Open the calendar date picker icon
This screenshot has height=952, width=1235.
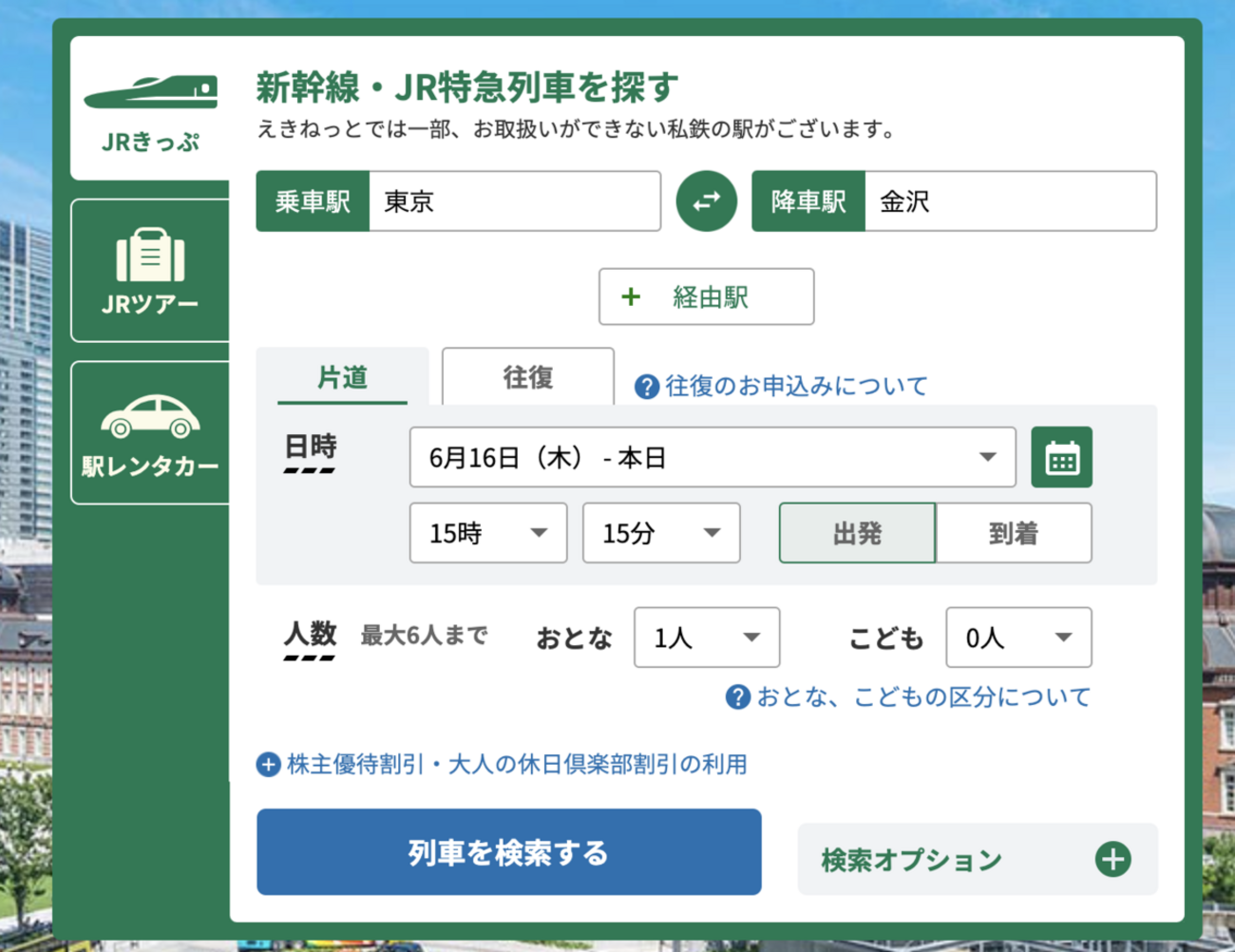tap(1061, 458)
